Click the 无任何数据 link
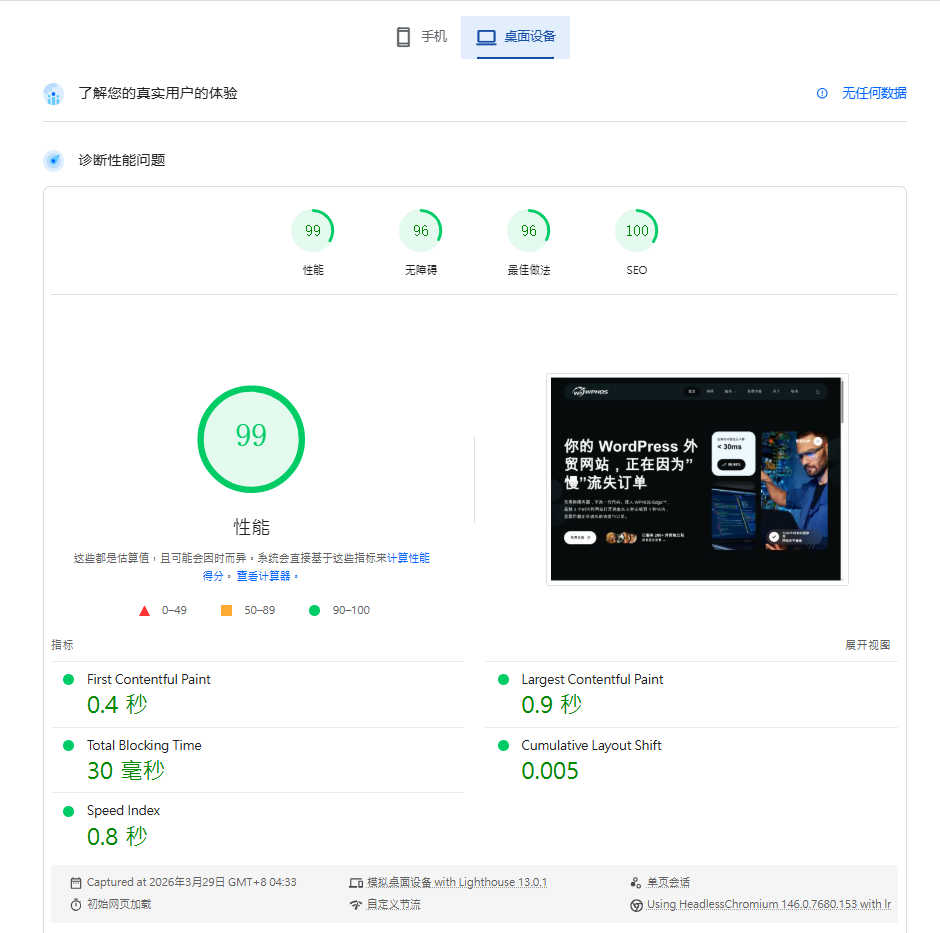940x933 pixels. tap(874, 93)
